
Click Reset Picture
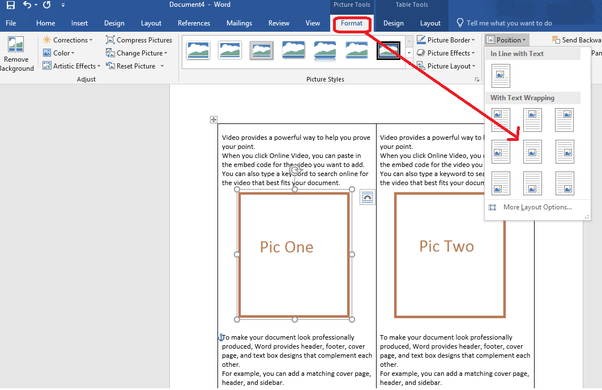131,66
